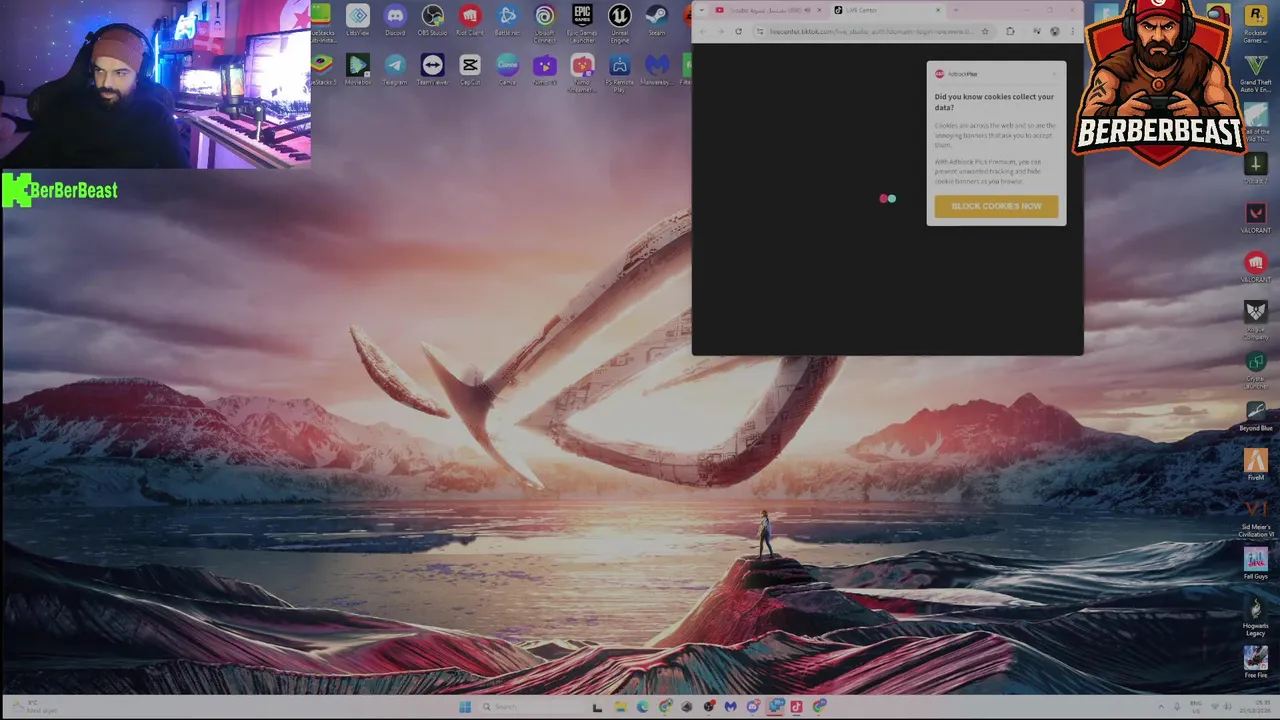Viewport: 1280px width, 720px height.
Task: Launch Sid Meier's Civilization VI shortcut
Action: pos(1255,518)
